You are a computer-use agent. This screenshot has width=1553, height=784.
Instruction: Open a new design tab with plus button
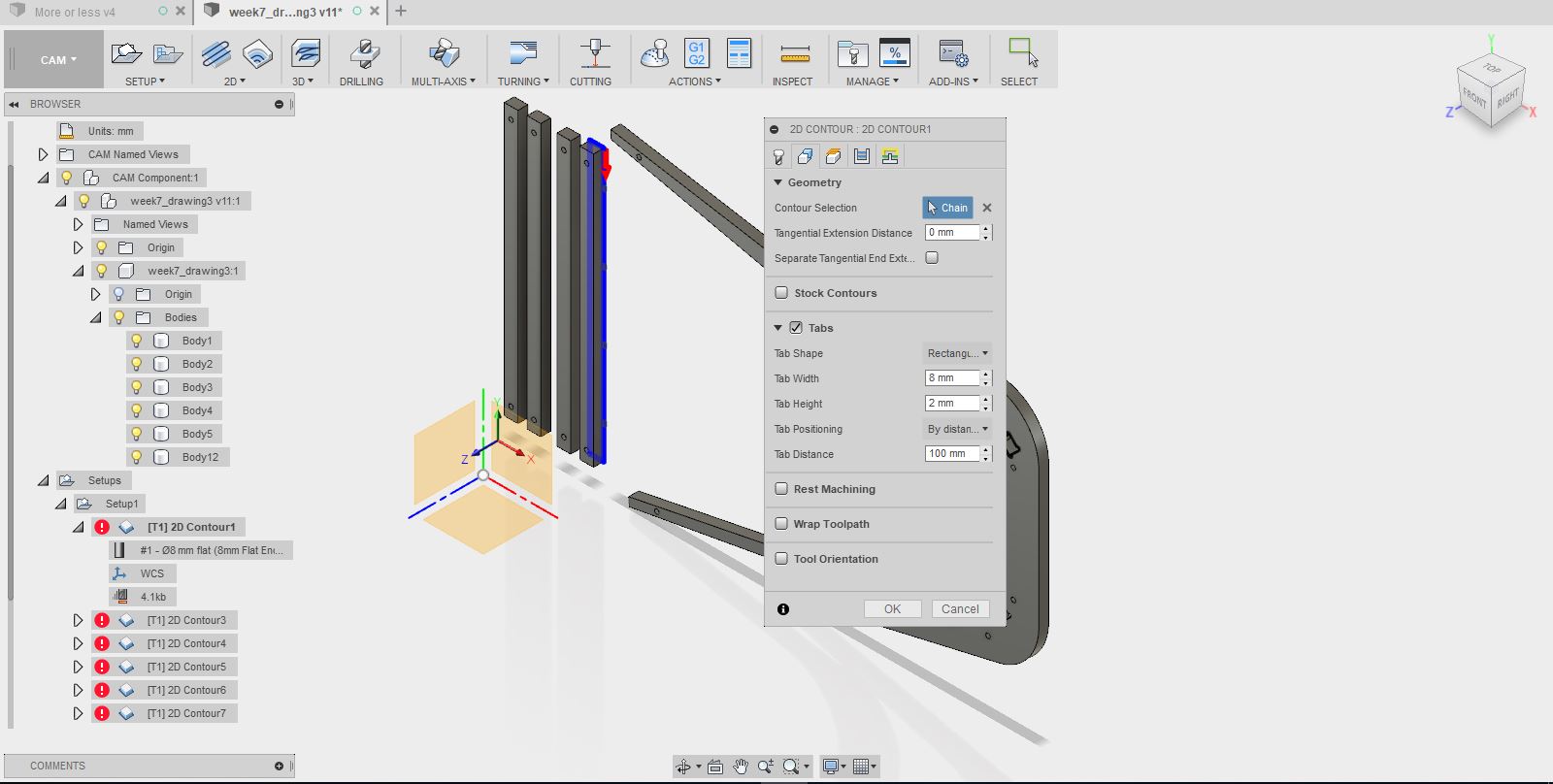401,12
